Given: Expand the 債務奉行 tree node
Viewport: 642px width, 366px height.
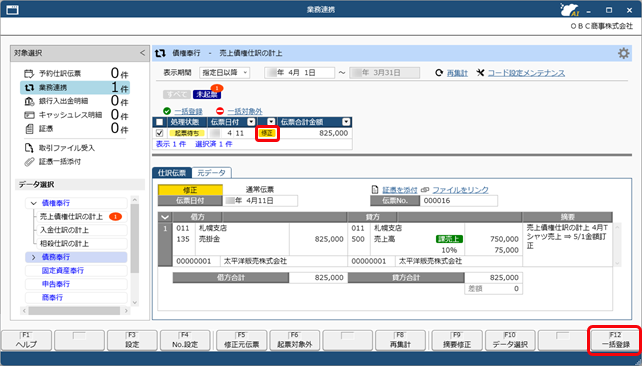Looking at the screenshot, I should (x=34, y=257).
